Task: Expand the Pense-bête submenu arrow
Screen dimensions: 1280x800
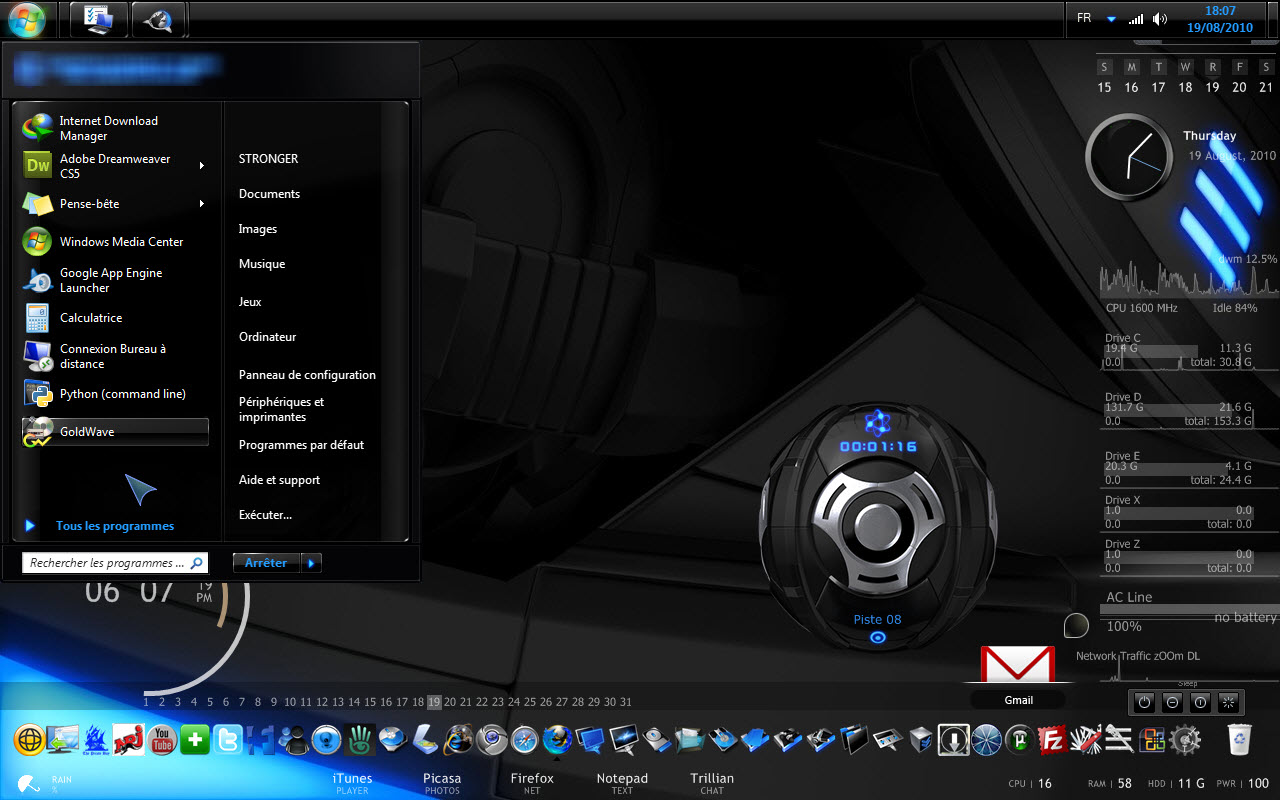Action: [x=202, y=204]
